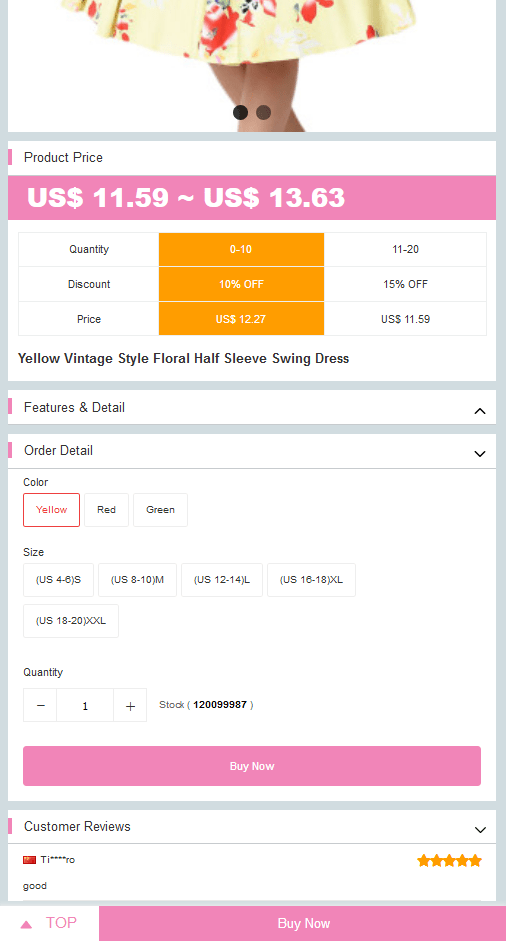Click the bottom bar Buy Now button

(x=303, y=924)
